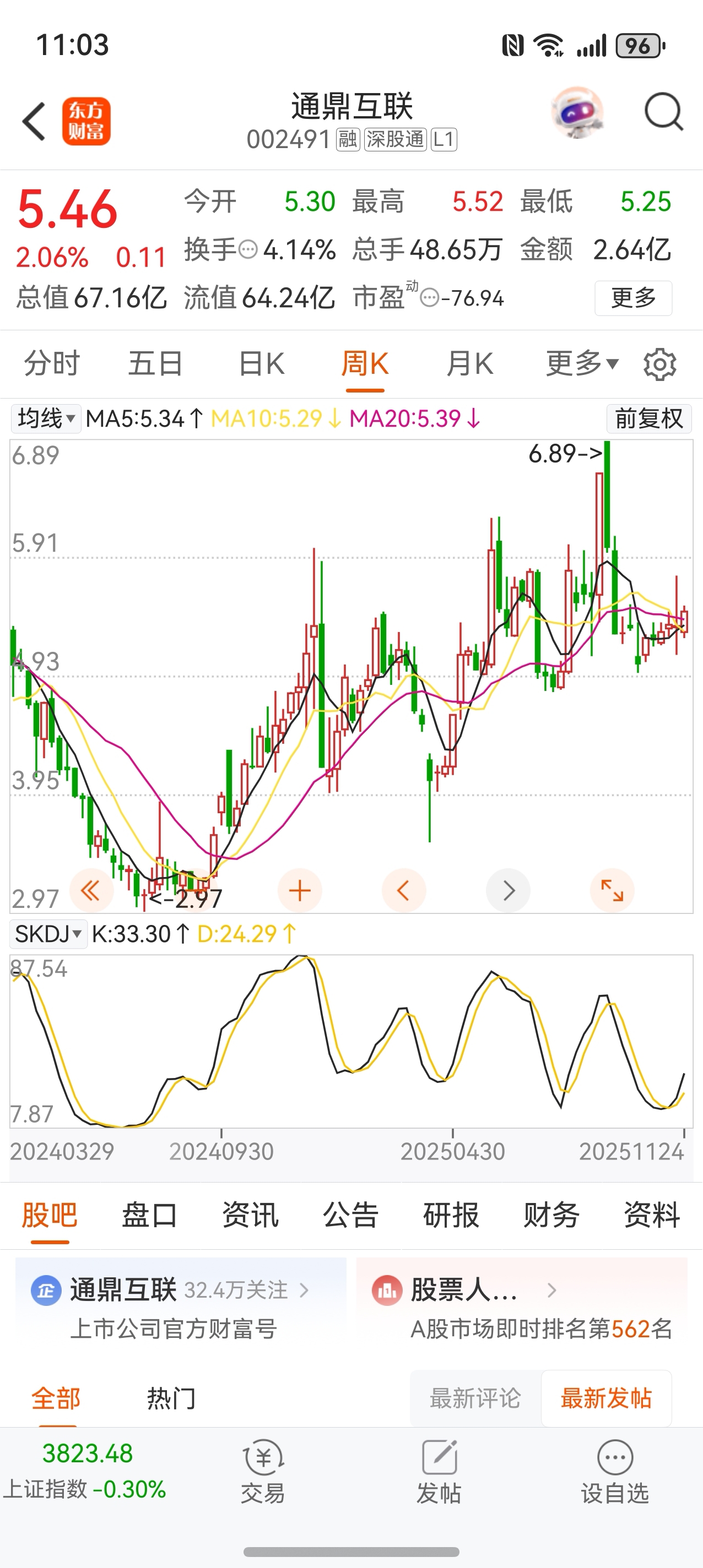Tap the L1 level badge
The width and height of the screenshot is (703, 1568).
(x=444, y=139)
